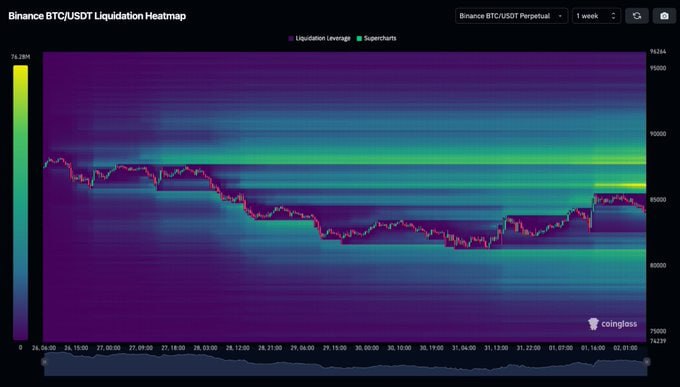The image size is (680, 387).
Task: Click the right handle of range slider
Action: coord(647,362)
